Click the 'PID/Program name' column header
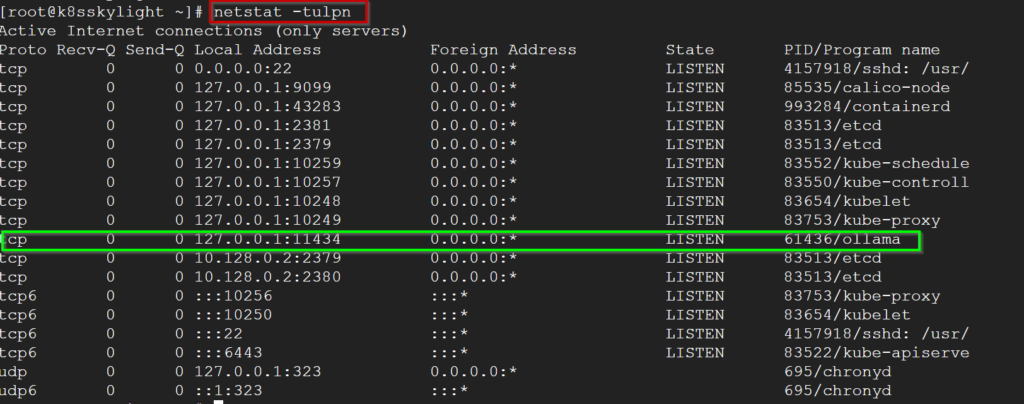Image resolution: width=1024 pixels, height=404 pixels. (x=862, y=50)
